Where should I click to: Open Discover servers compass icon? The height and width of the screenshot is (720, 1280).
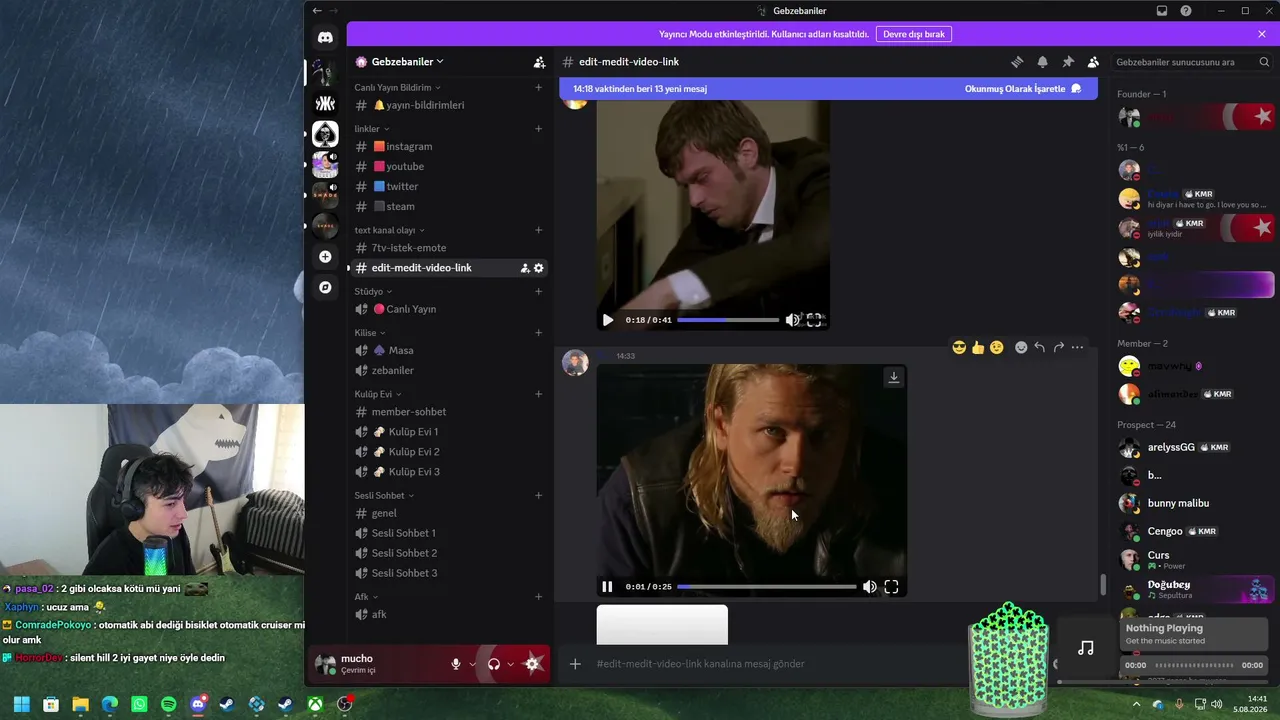325,287
